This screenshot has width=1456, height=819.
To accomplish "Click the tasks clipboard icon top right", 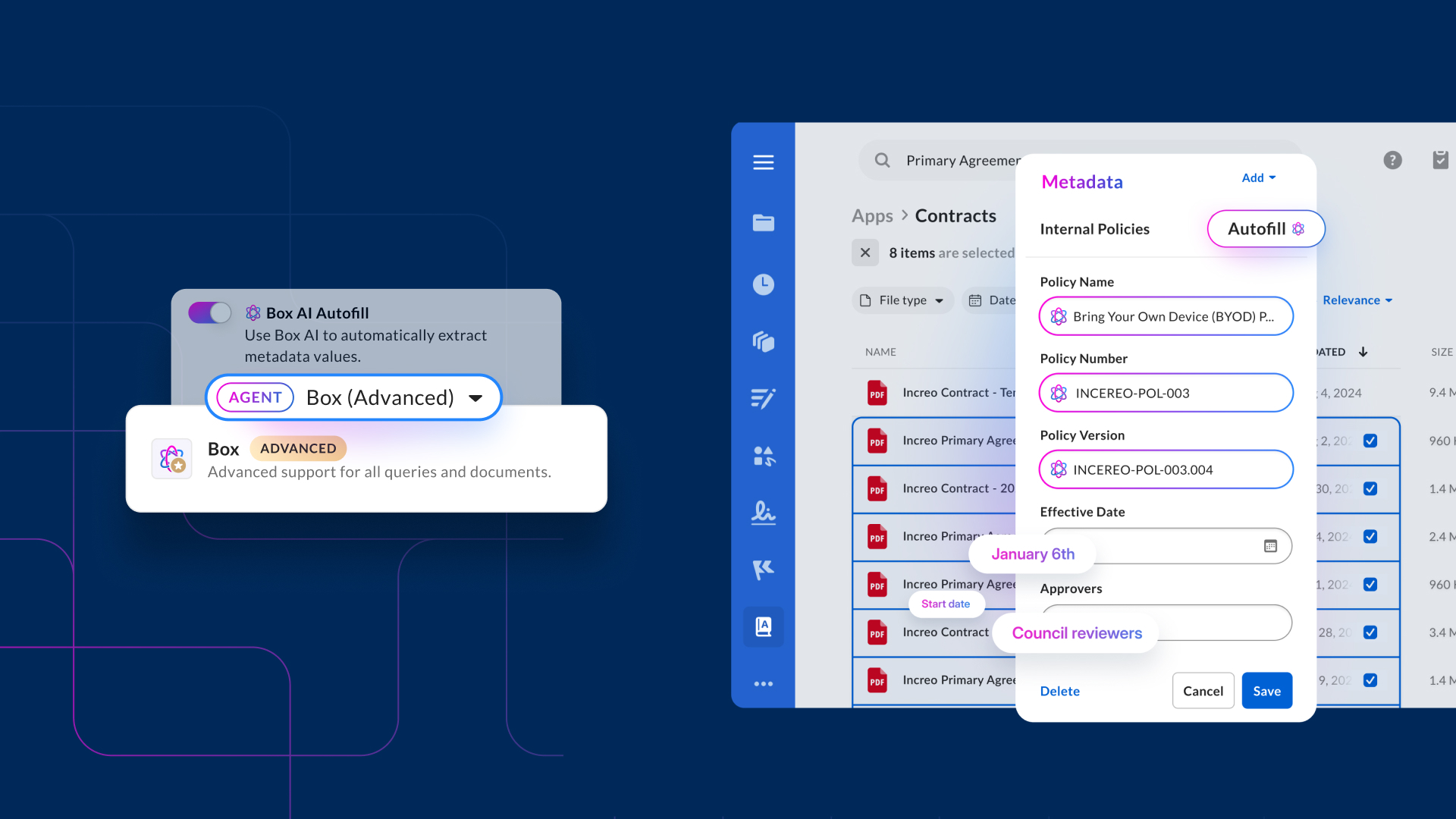I will tap(1440, 160).
